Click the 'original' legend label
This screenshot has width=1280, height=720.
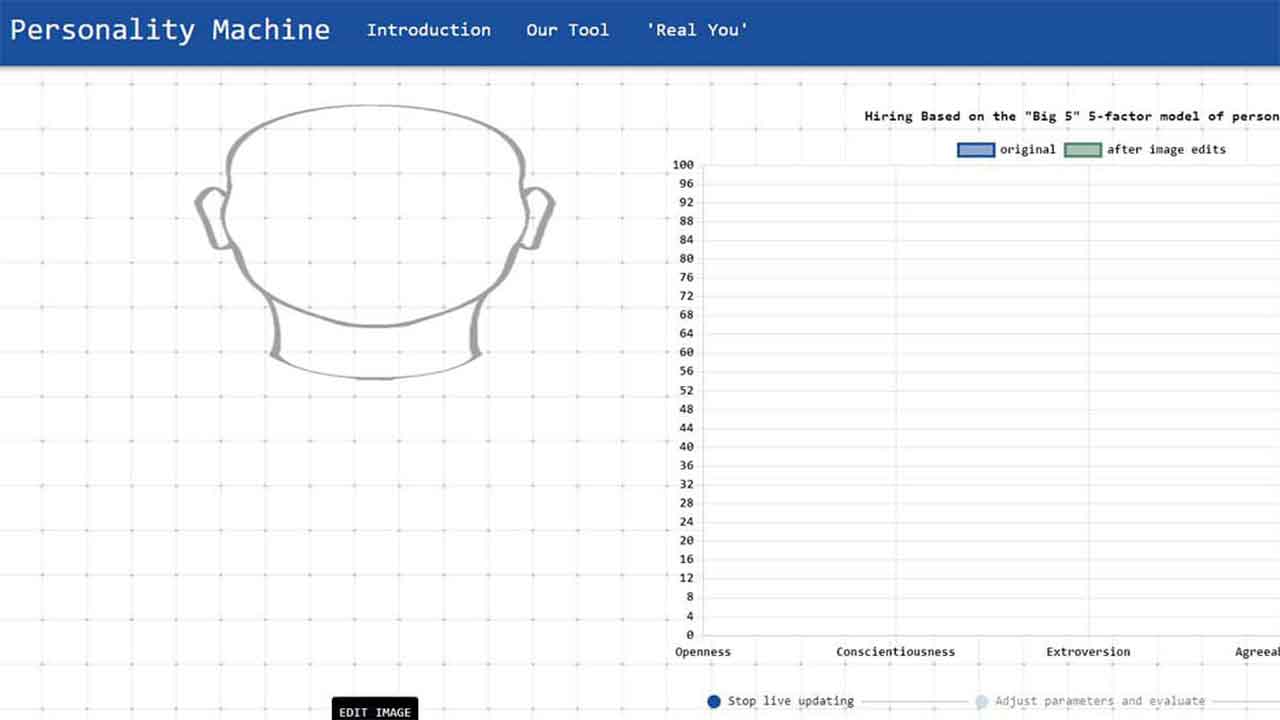1027,150
